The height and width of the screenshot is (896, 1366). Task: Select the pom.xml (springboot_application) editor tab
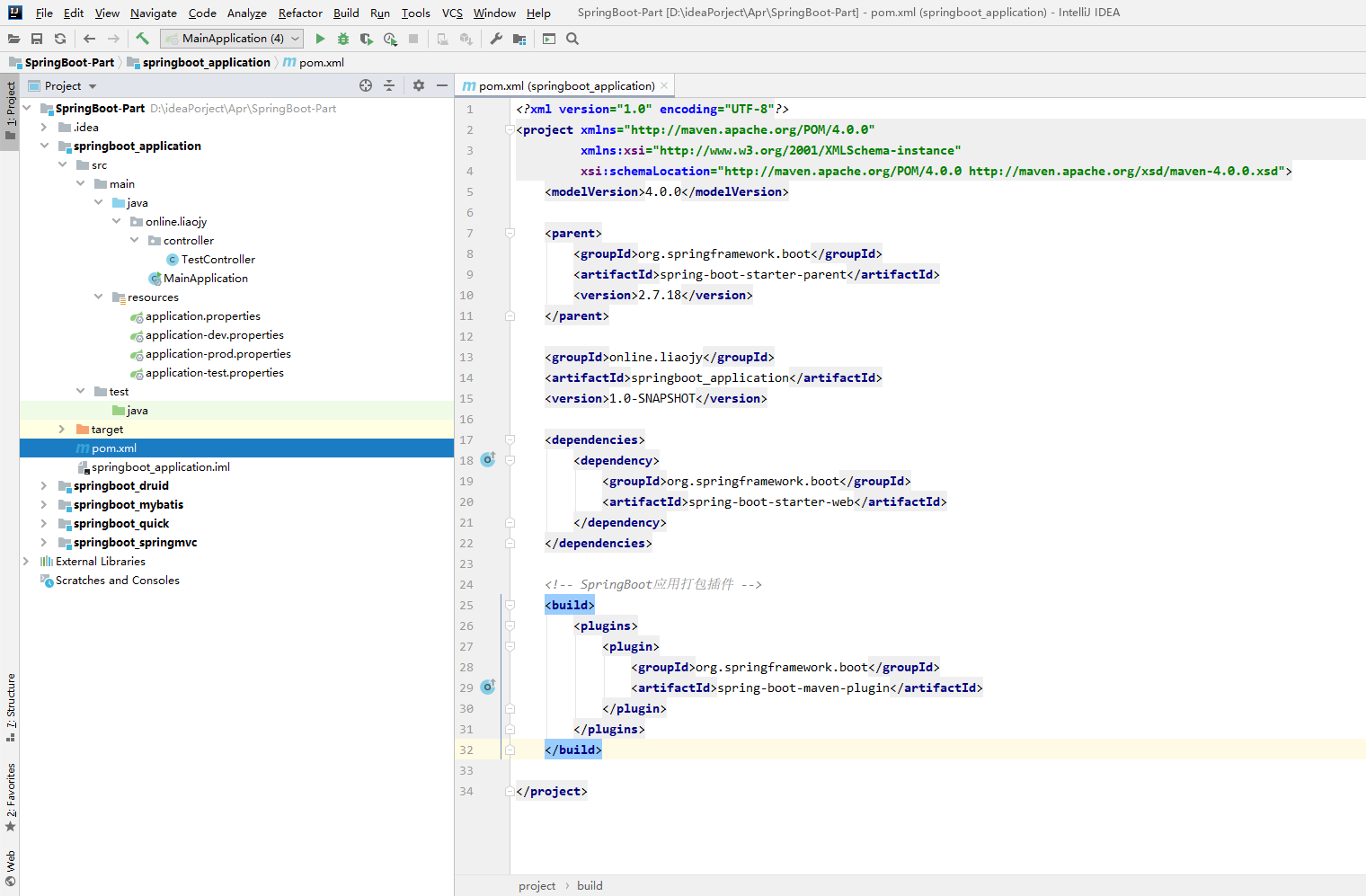(x=566, y=85)
